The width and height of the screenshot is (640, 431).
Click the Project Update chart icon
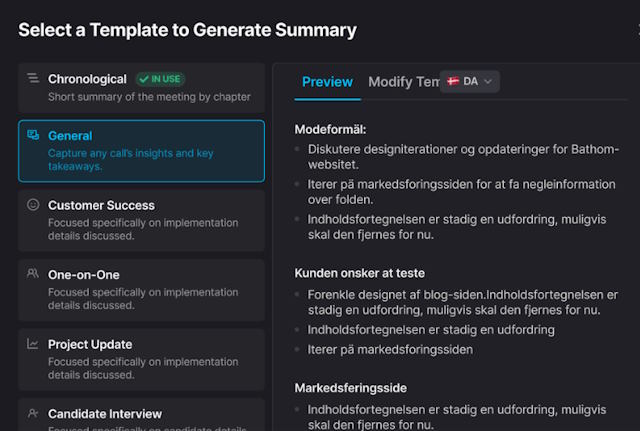33,344
